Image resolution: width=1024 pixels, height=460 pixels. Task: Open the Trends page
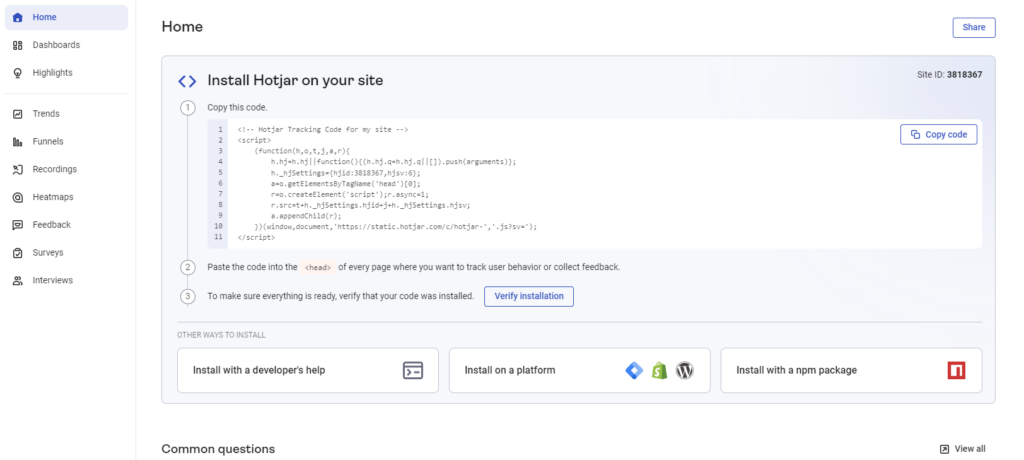tap(67, 114)
